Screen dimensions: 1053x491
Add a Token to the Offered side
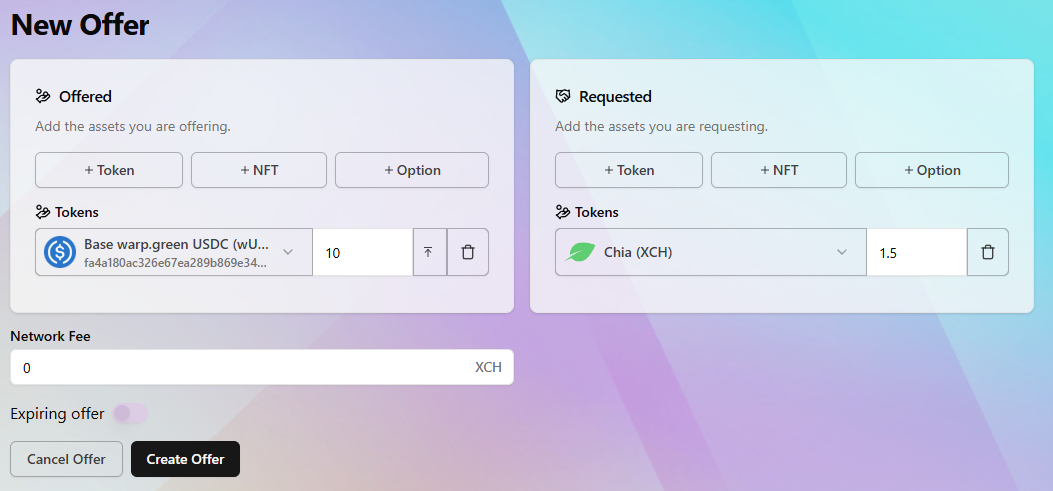pos(109,170)
